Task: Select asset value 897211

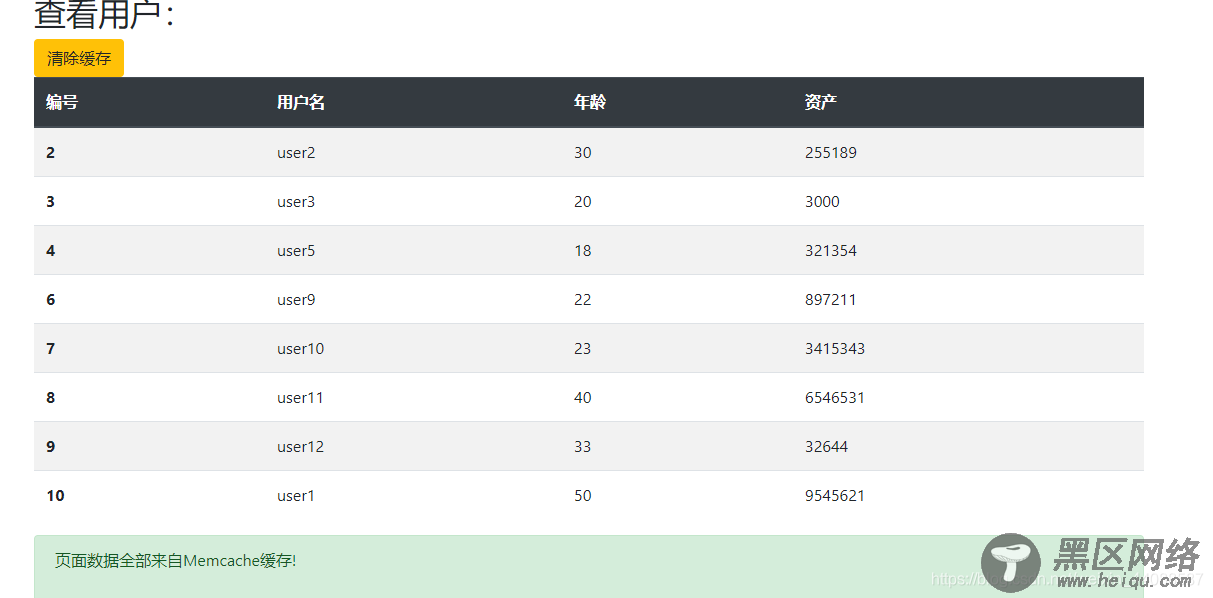Action: click(x=831, y=300)
